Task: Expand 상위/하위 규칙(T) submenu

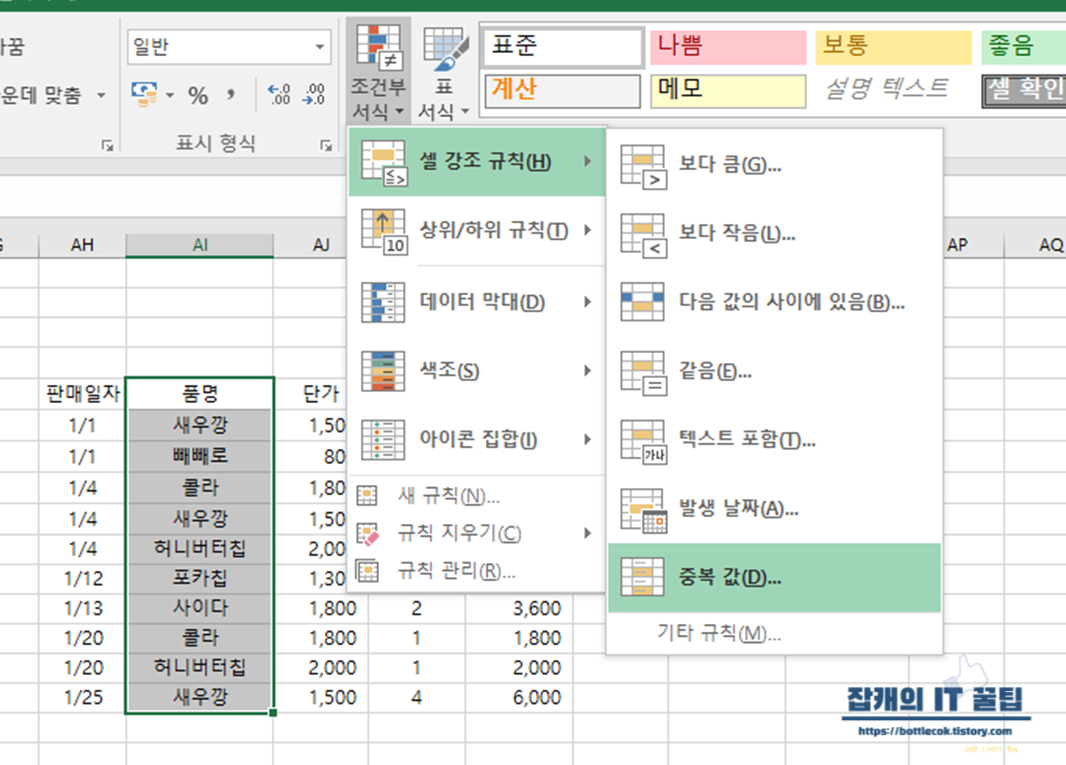Action: pyautogui.click(x=477, y=230)
